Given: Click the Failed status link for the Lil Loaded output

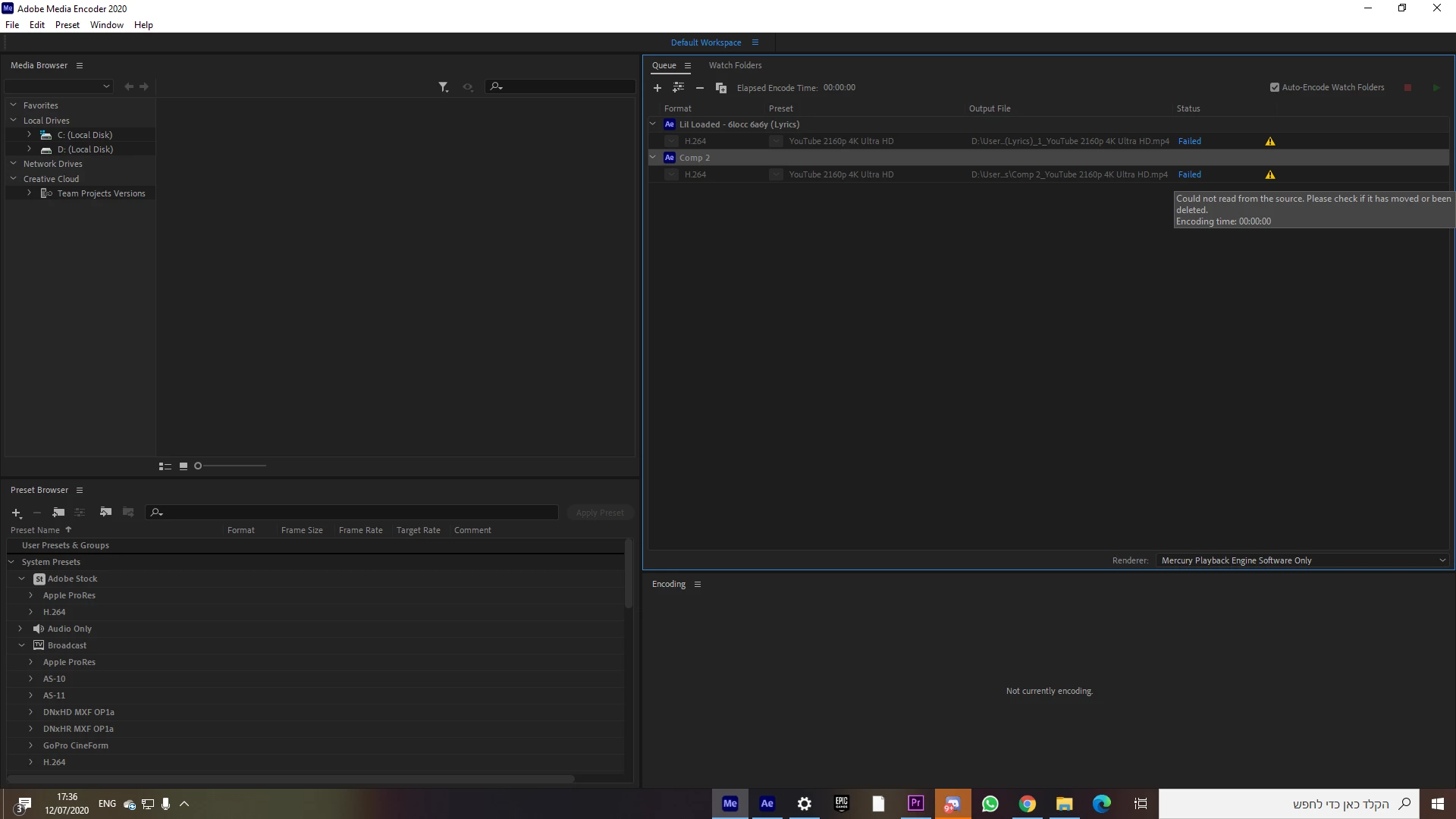Looking at the screenshot, I should tap(1189, 142).
